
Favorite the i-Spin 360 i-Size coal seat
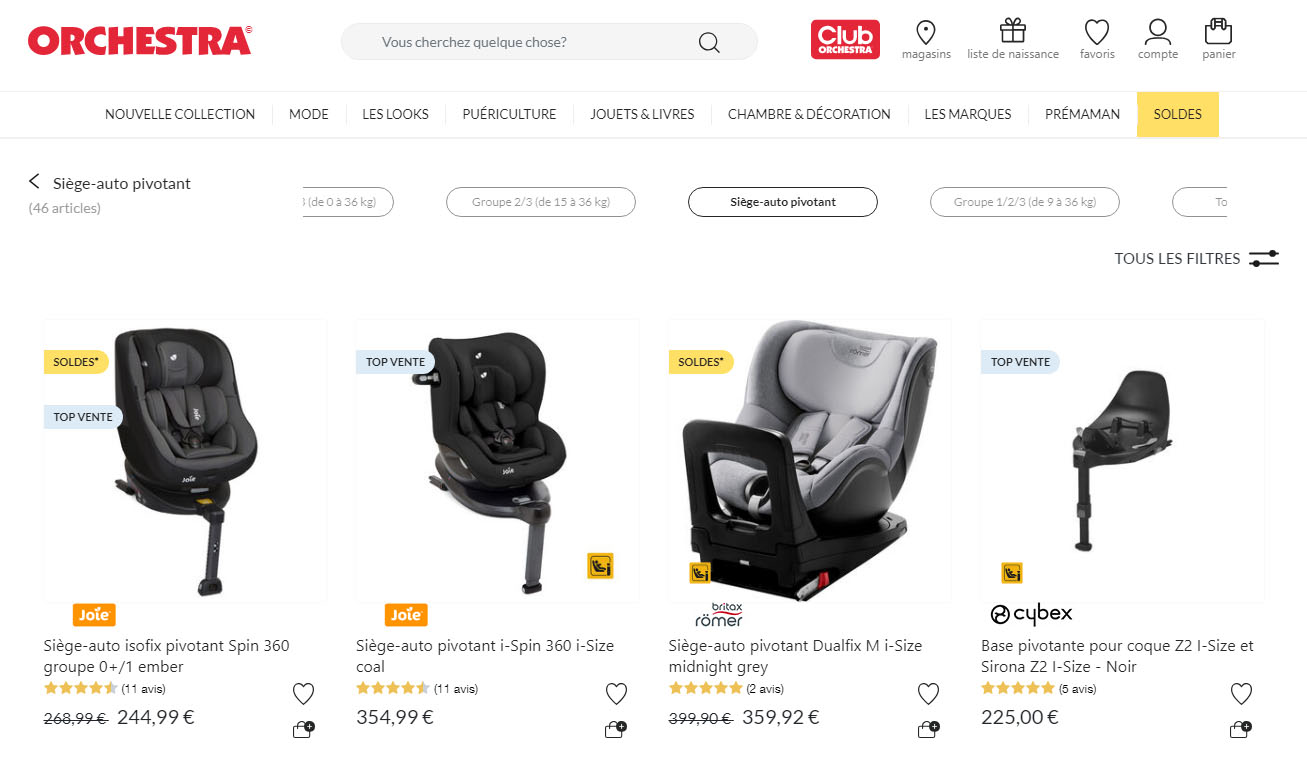(616, 694)
